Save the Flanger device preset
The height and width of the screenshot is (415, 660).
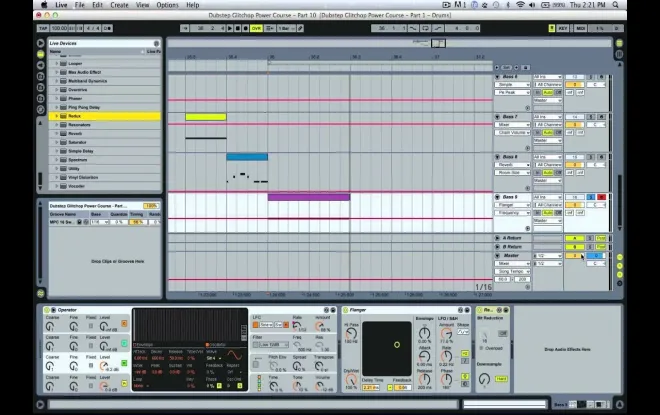pyautogui.click(x=467, y=310)
